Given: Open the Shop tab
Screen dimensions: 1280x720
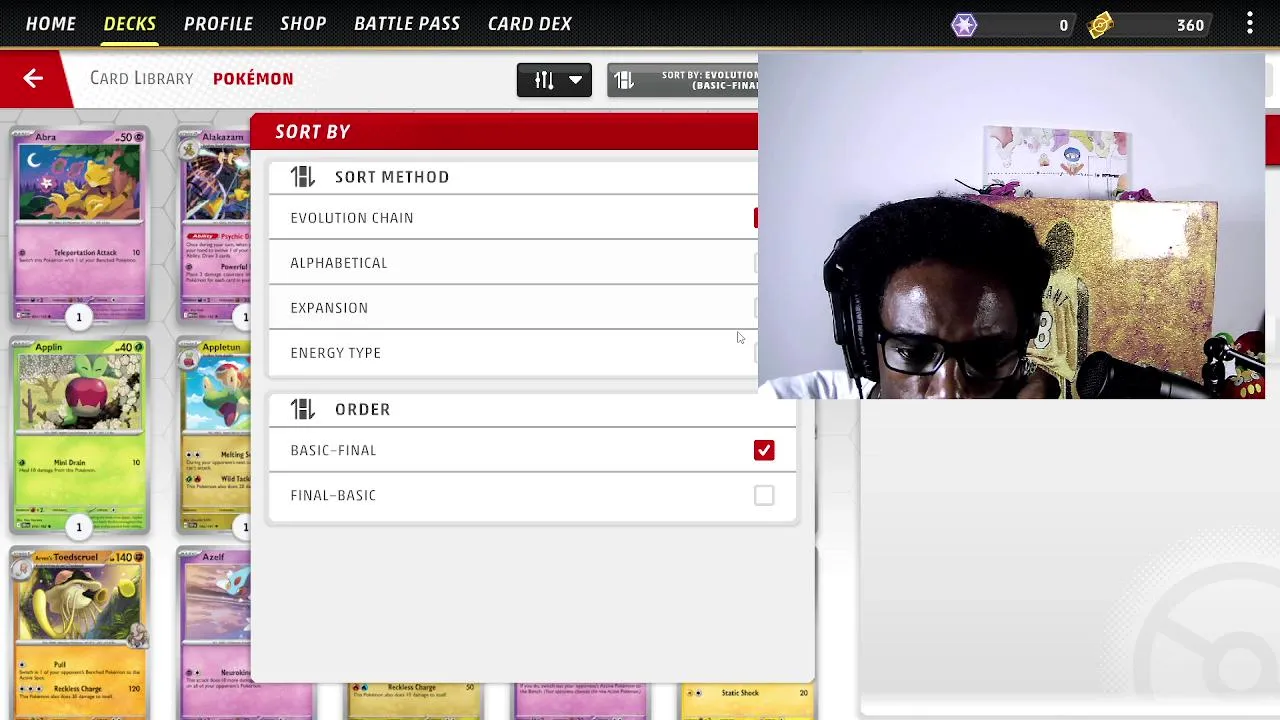Looking at the screenshot, I should 303,23.
